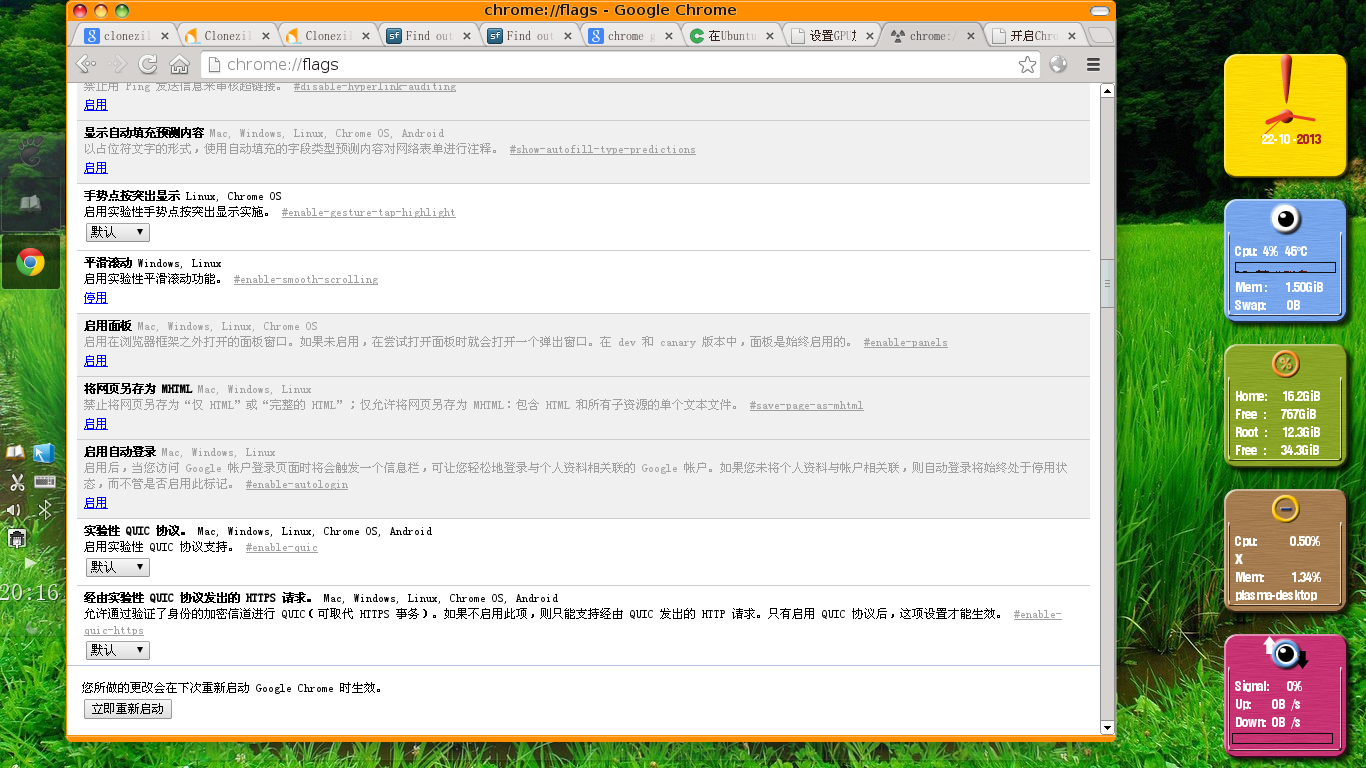
Task: Open the scissors clipboard tray icon
Action: (16, 482)
